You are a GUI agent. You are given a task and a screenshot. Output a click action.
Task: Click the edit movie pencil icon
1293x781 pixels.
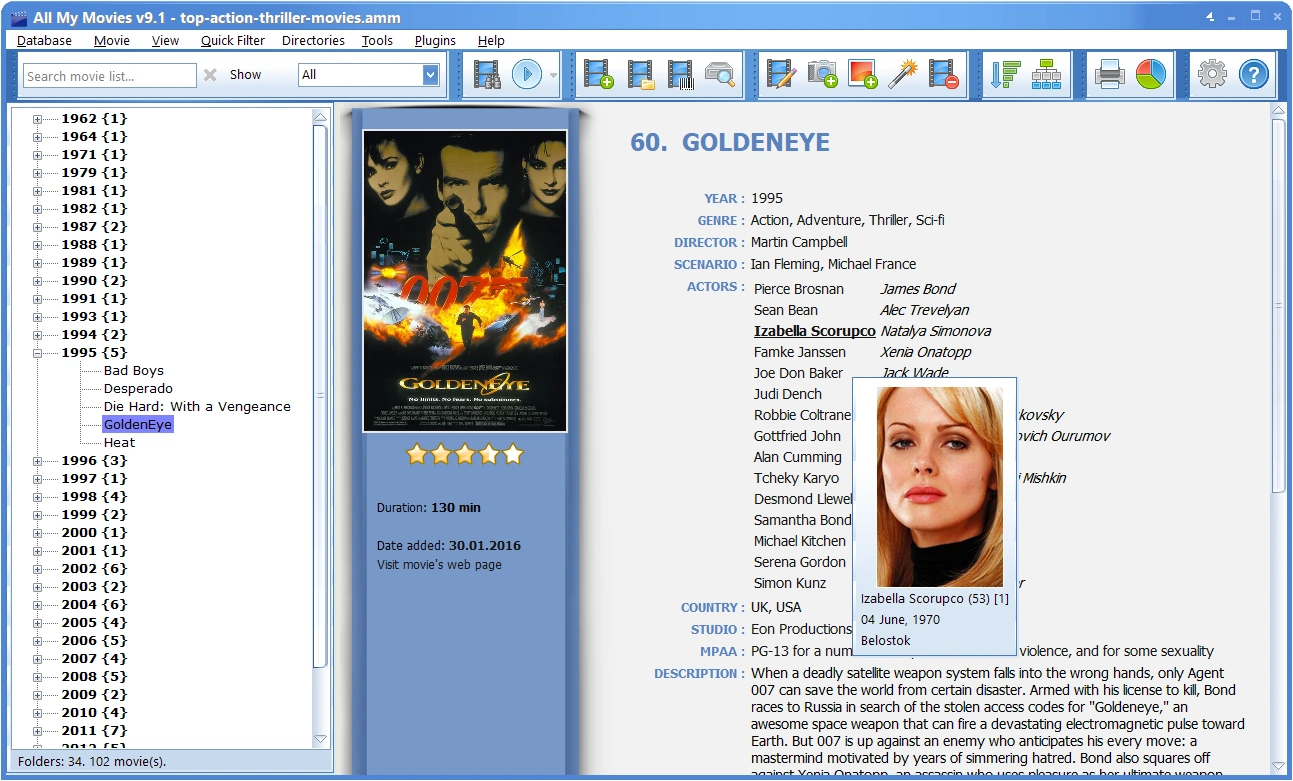coord(781,75)
